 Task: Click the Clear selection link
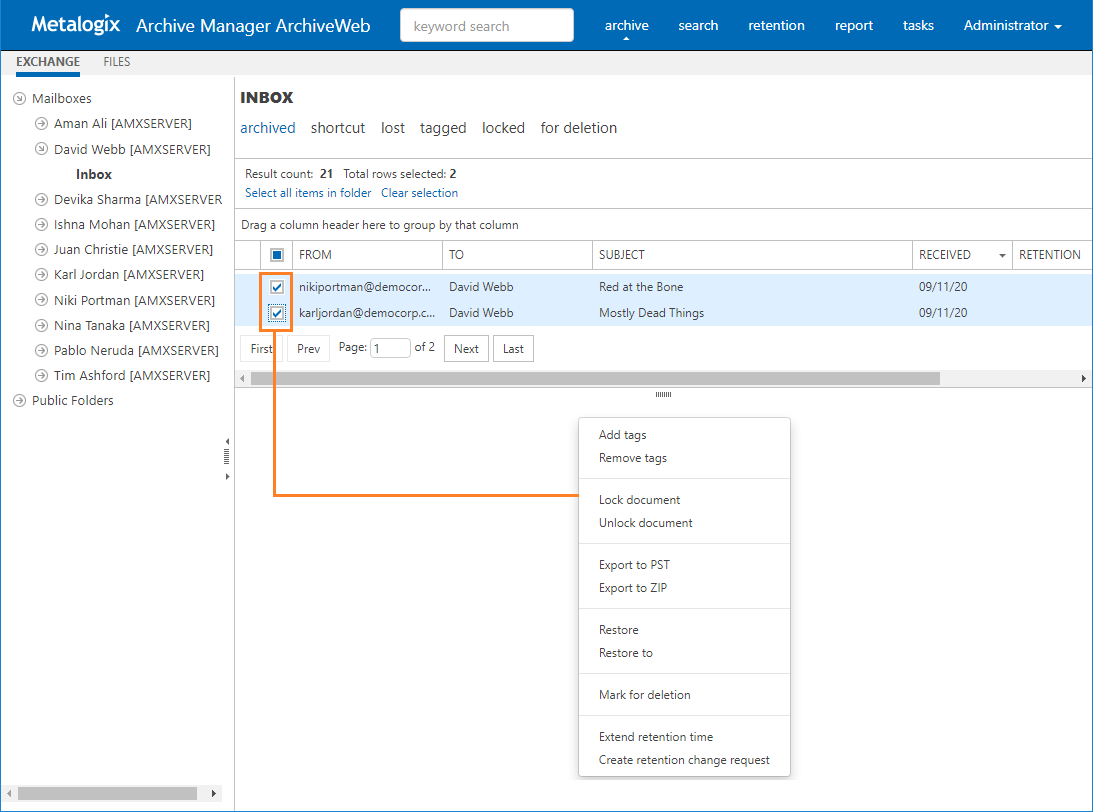click(x=419, y=193)
